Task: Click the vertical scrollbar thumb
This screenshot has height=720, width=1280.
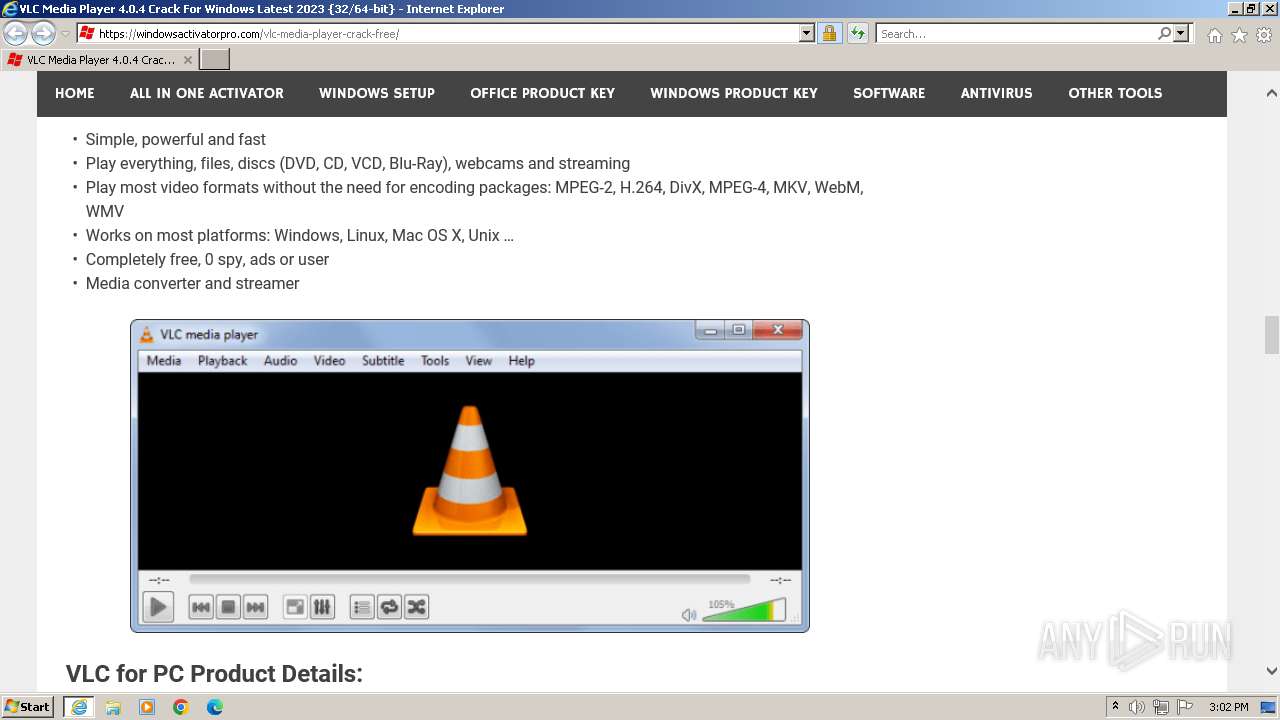Action: click(1271, 335)
